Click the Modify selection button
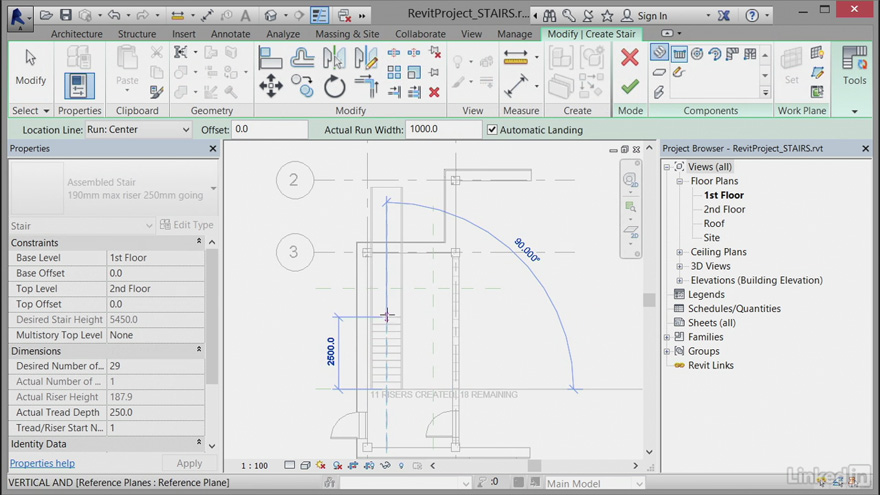 [30, 67]
